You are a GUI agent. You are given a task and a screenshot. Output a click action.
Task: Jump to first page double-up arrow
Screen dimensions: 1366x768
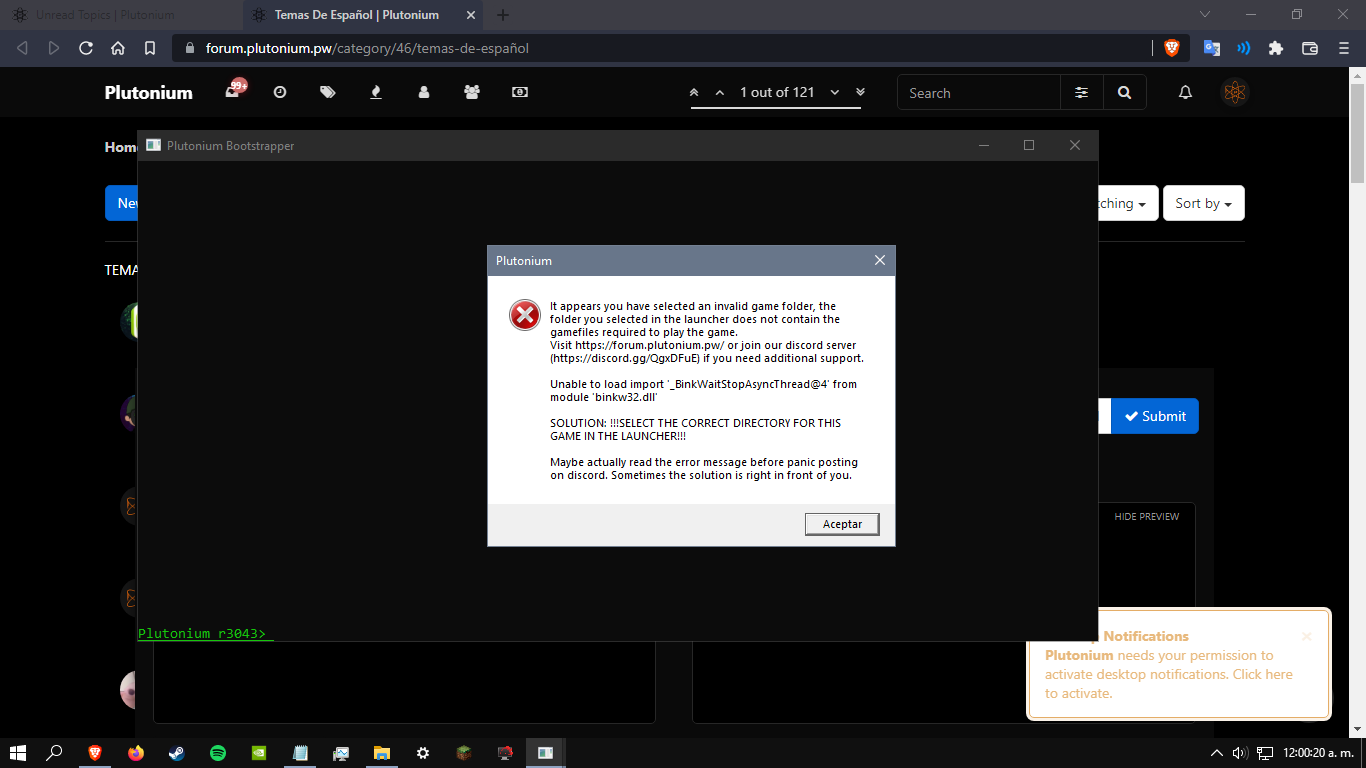pos(694,92)
